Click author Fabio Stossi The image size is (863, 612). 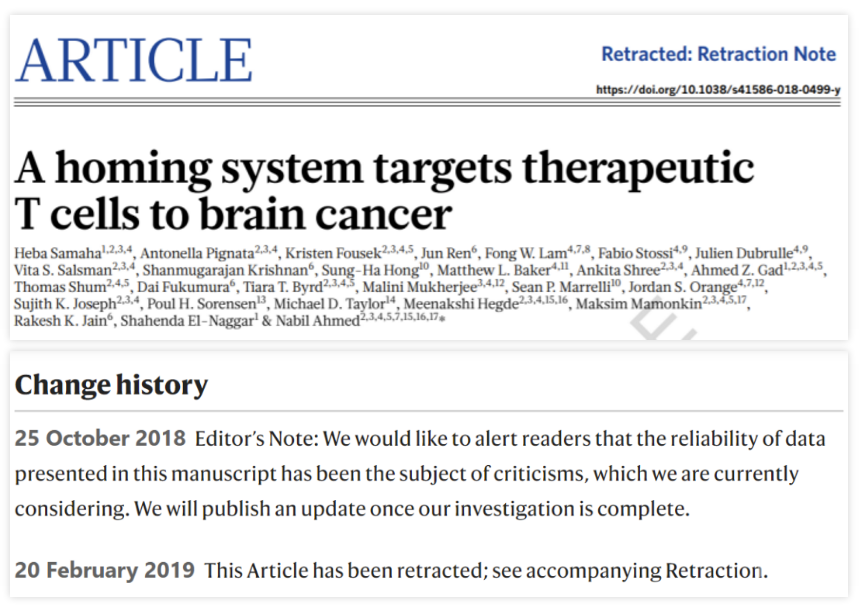click(635, 249)
